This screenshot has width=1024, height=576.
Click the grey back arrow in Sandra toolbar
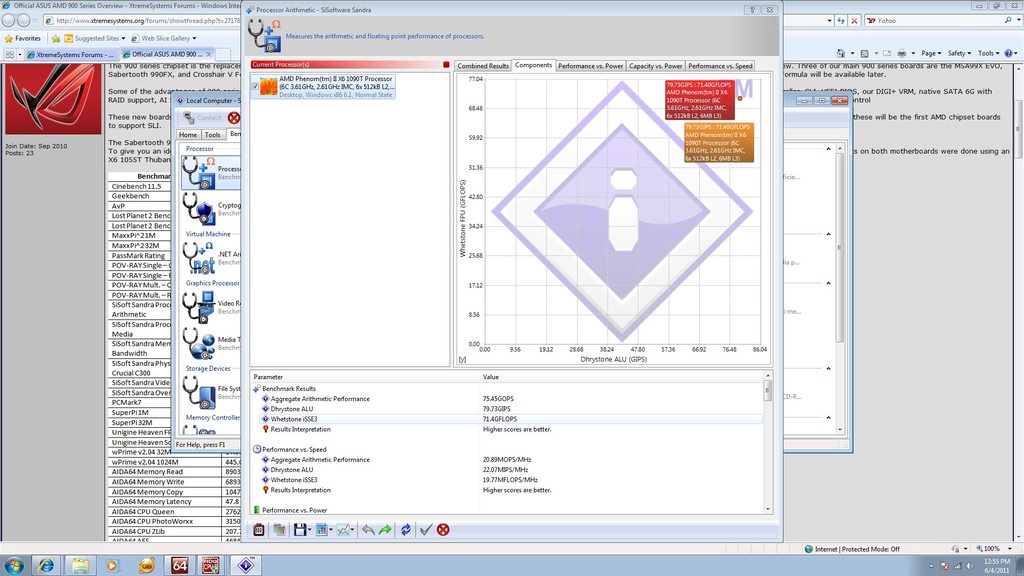pos(368,530)
